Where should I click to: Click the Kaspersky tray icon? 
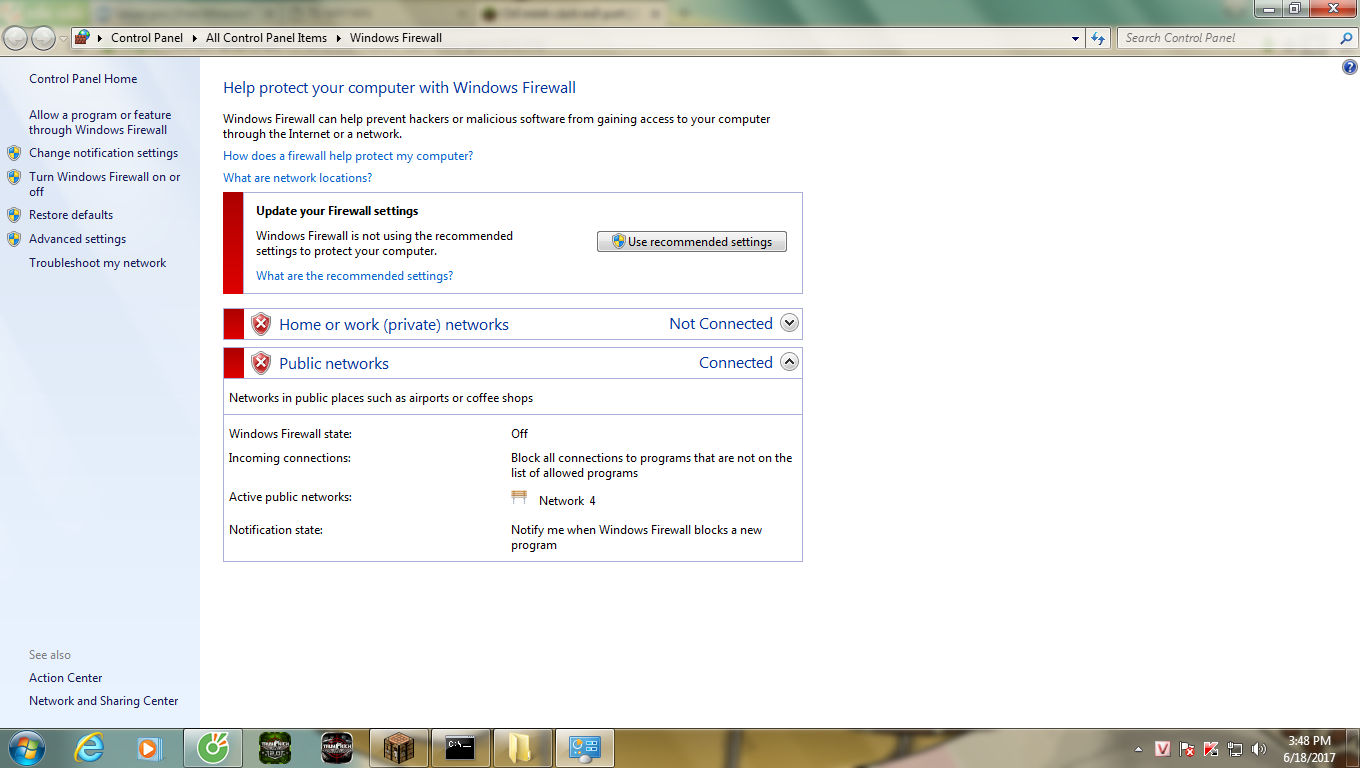pyautogui.click(x=1211, y=748)
